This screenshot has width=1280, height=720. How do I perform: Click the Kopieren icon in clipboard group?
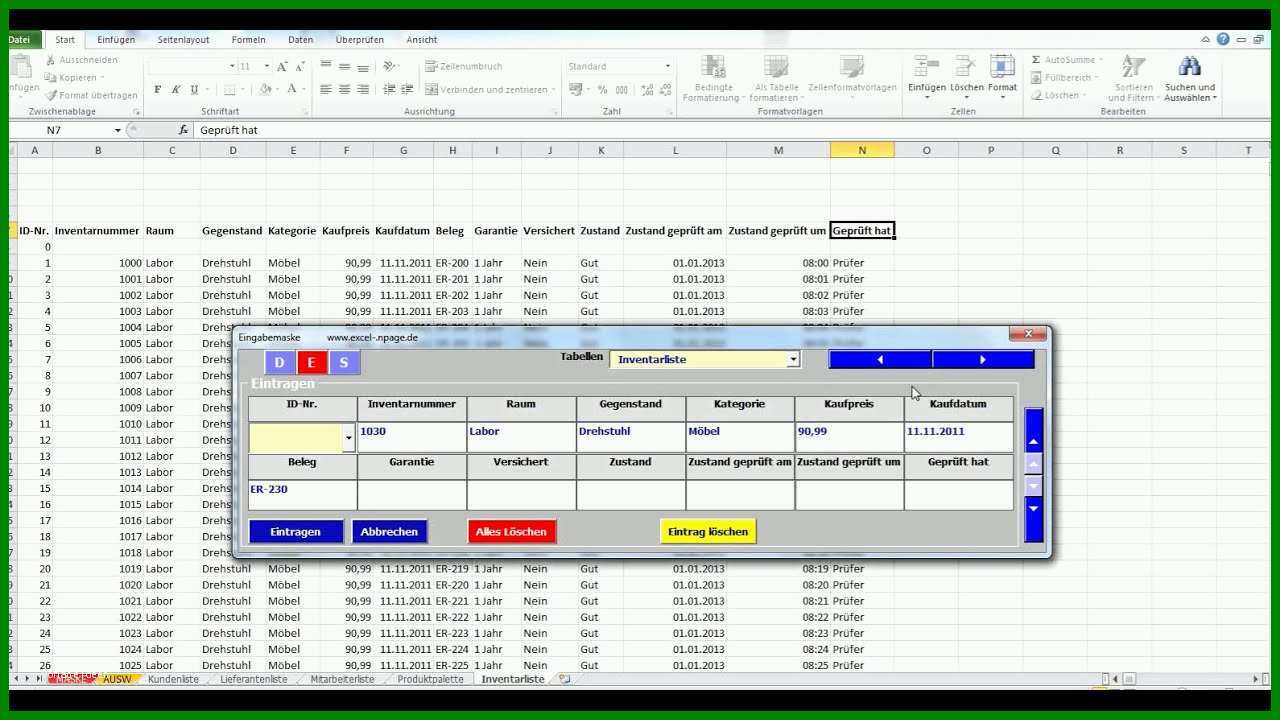[x=51, y=77]
